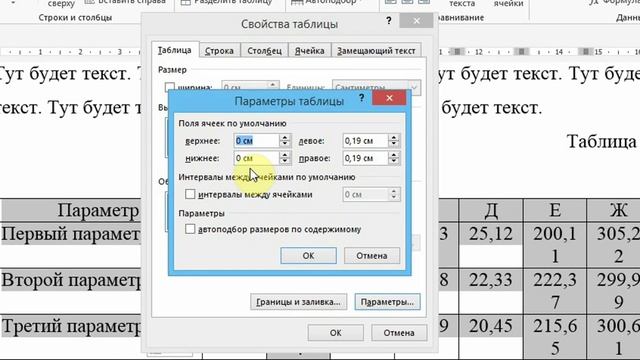640x360 pixels.
Task: Open Границы и заливка button
Action: (298, 302)
